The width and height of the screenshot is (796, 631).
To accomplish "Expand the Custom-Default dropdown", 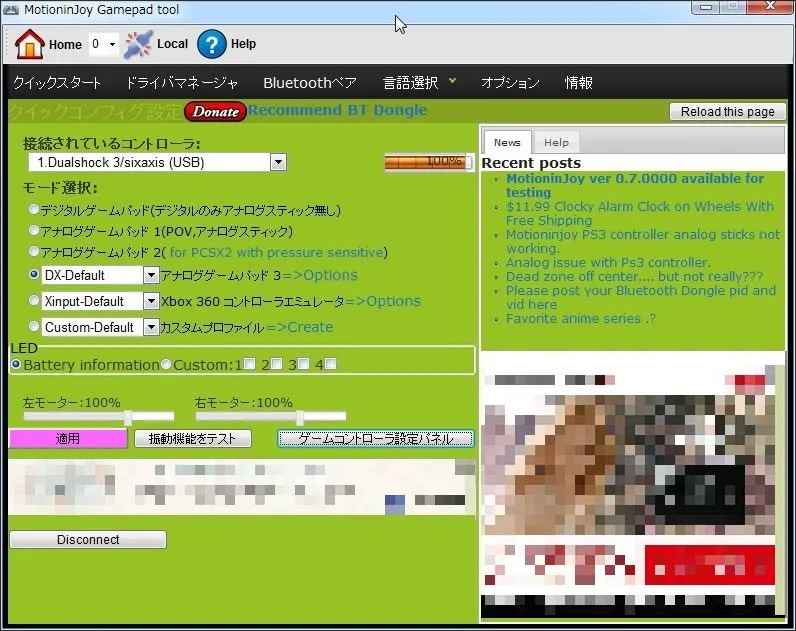I will [151, 327].
